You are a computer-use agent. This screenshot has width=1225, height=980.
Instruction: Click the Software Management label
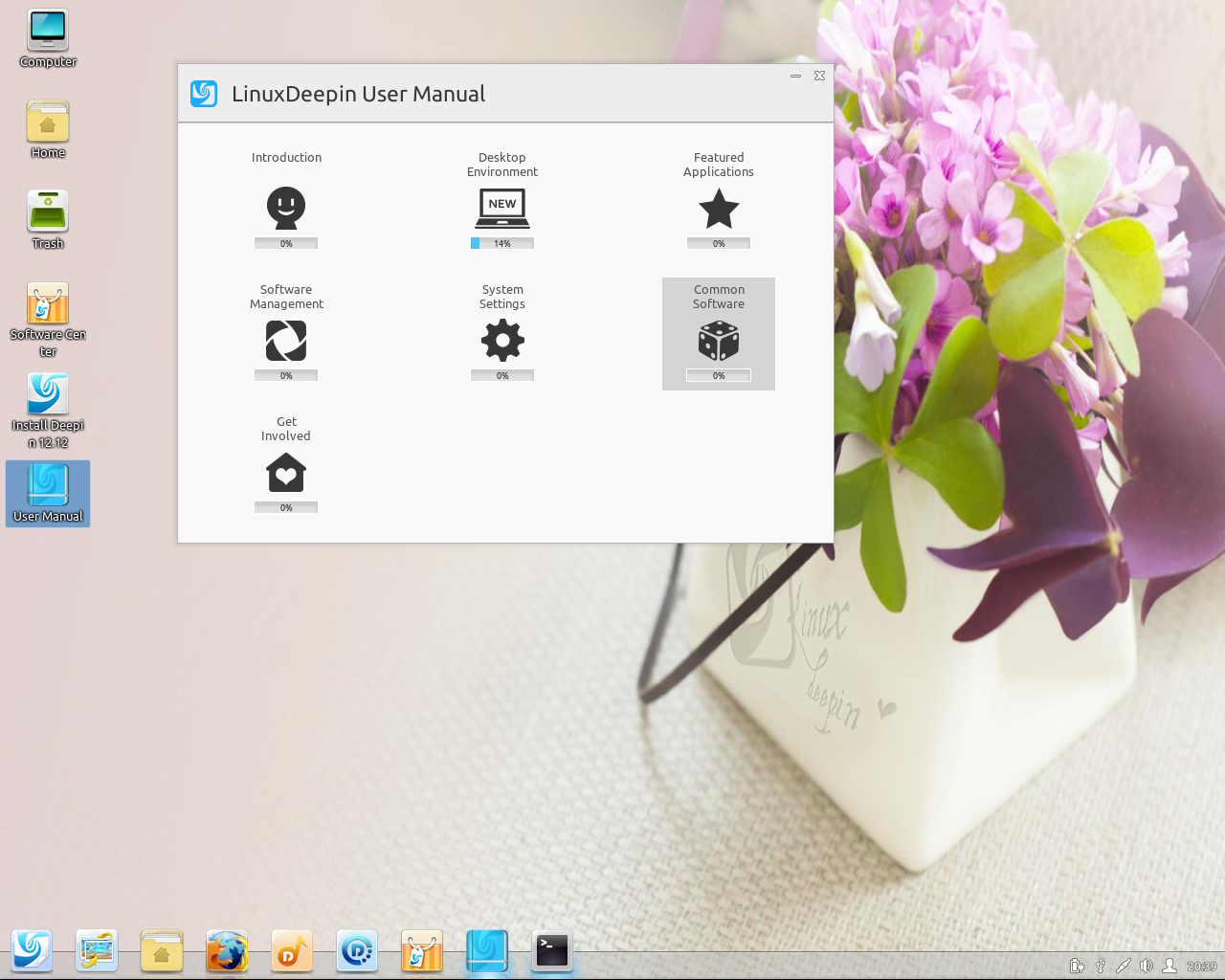tap(286, 297)
